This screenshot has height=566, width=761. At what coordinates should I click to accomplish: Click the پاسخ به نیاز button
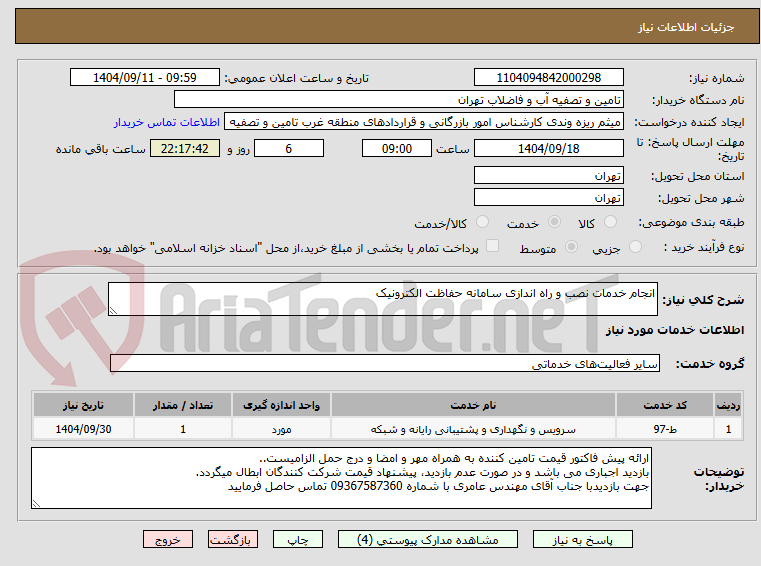(x=582, y=539)
